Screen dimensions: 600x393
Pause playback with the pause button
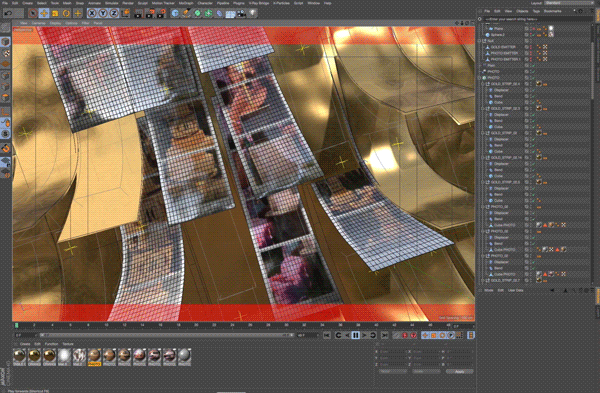pos(355,335)
